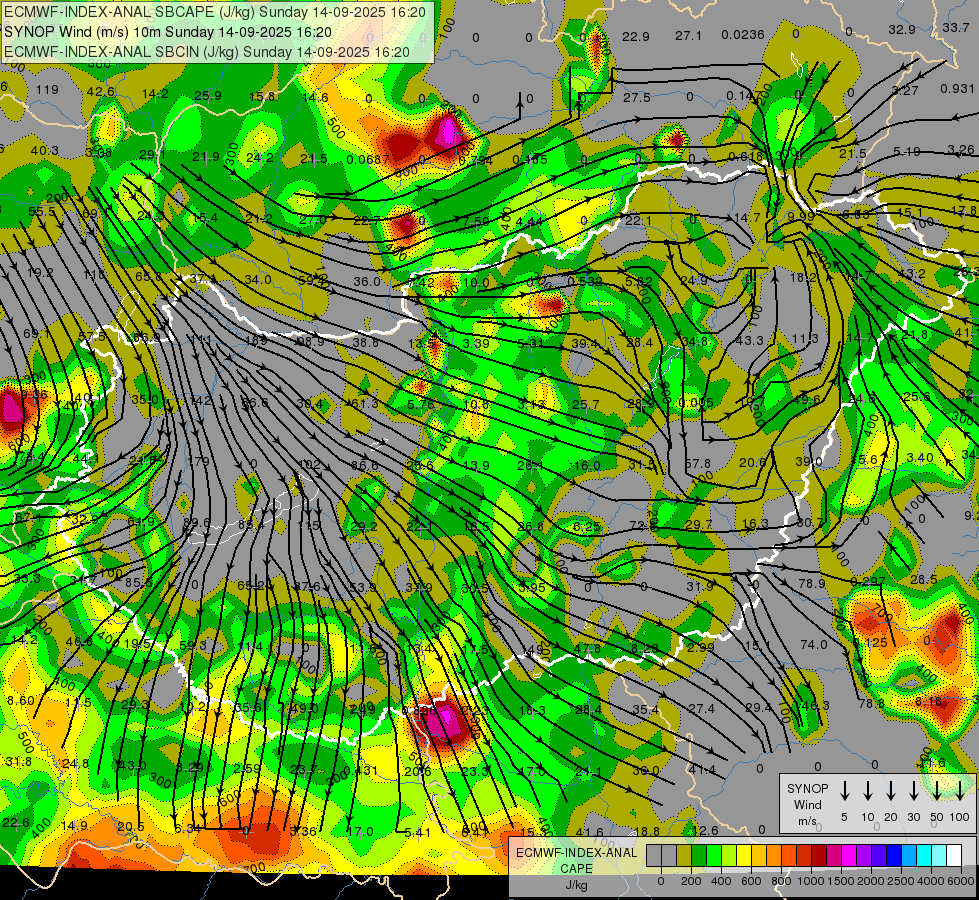Click the 1500 tick on CAPE scale
979x900 pixels.
point(841,881)
